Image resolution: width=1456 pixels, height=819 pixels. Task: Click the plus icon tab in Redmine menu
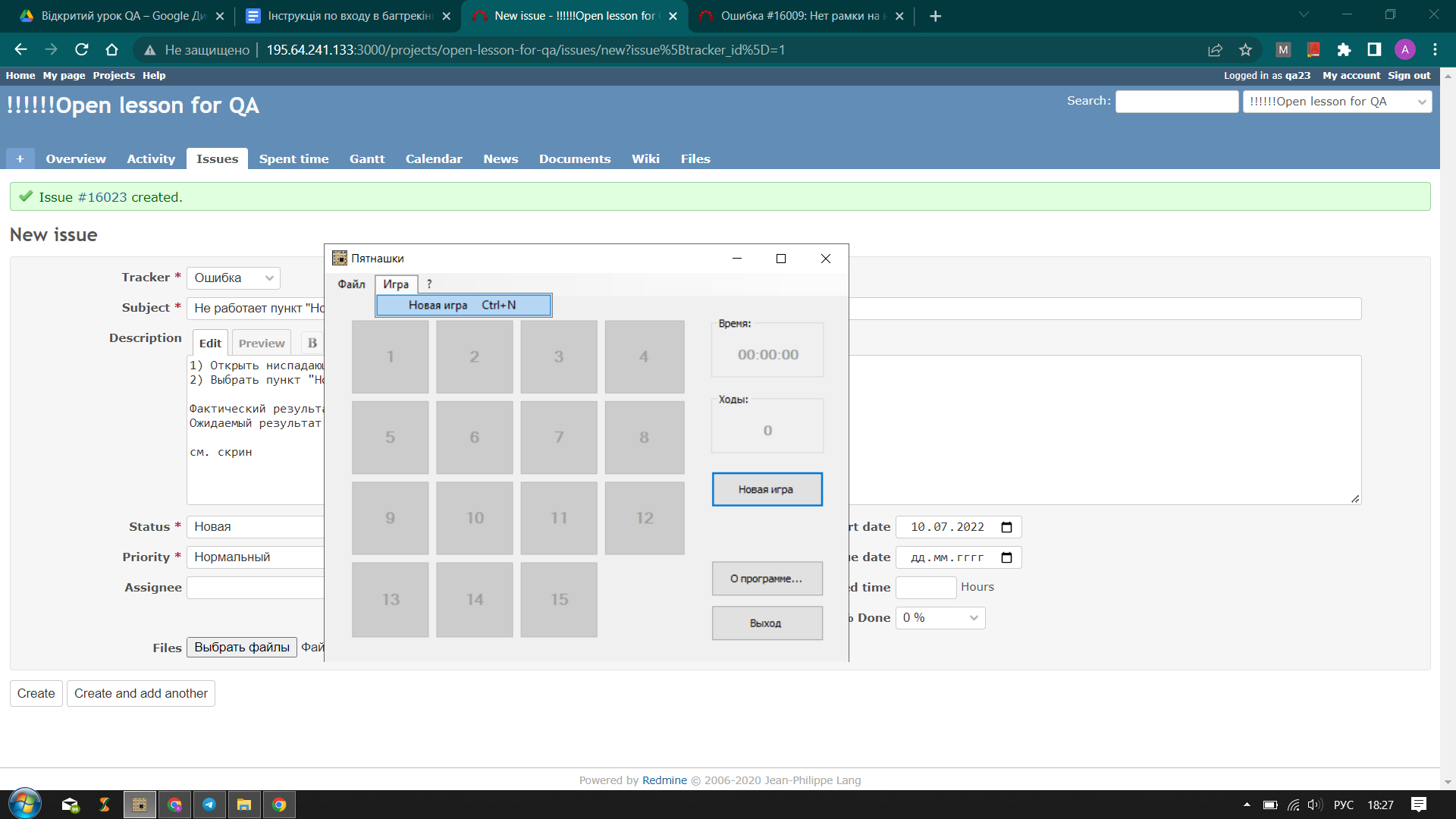[20, 158]
